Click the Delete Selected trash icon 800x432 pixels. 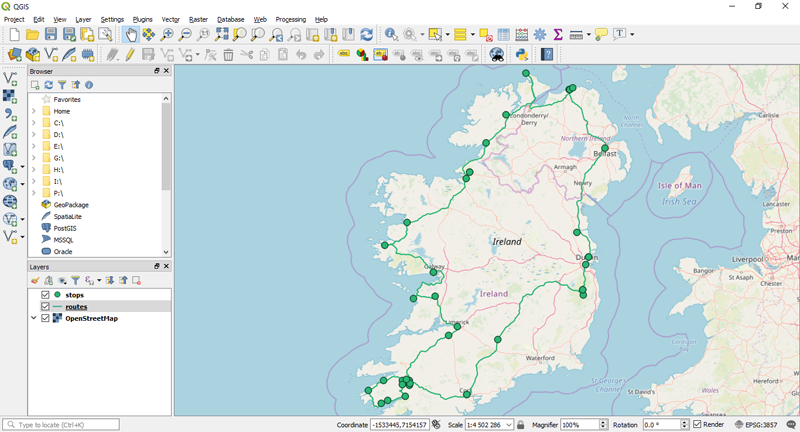coord(229,54)
